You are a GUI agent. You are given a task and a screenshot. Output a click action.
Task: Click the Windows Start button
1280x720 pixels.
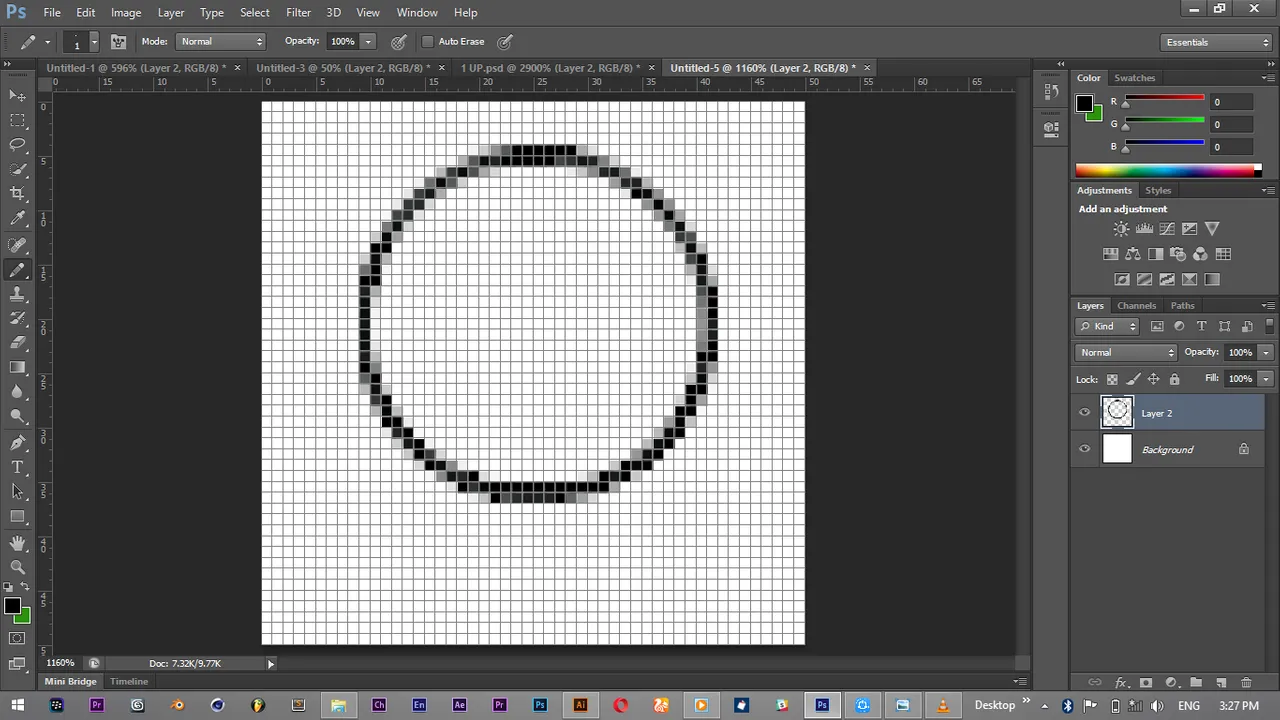[18, 705]
